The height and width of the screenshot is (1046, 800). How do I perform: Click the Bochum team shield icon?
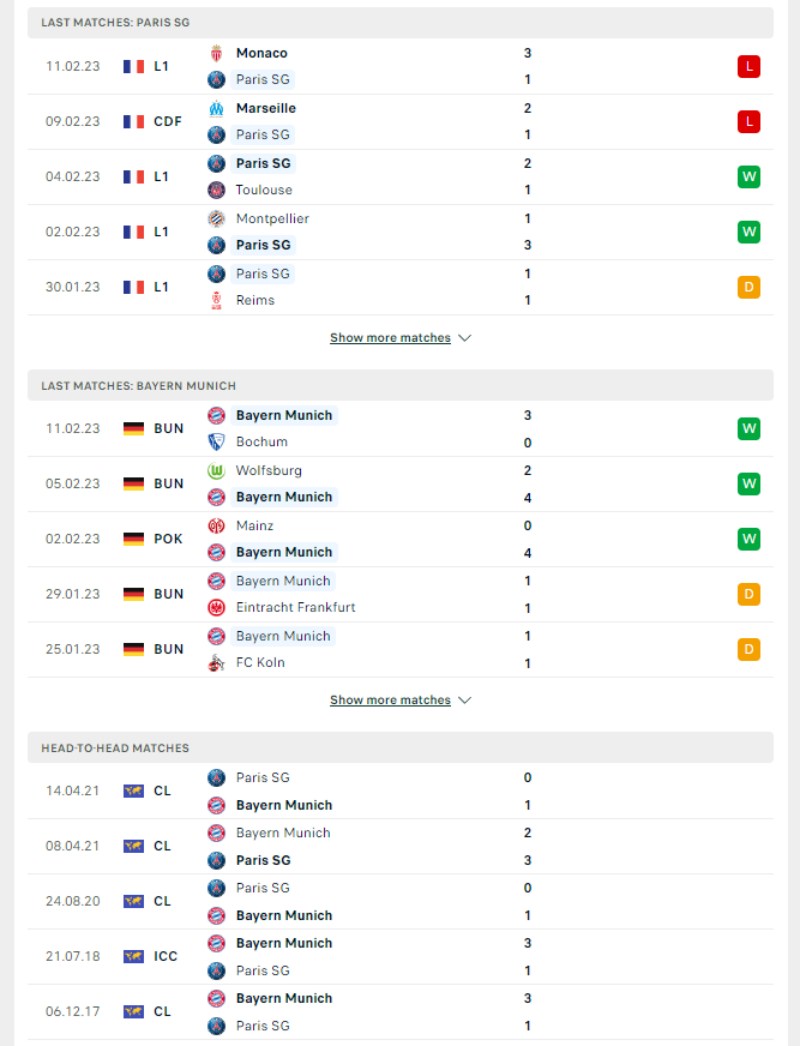click(216, 442)
